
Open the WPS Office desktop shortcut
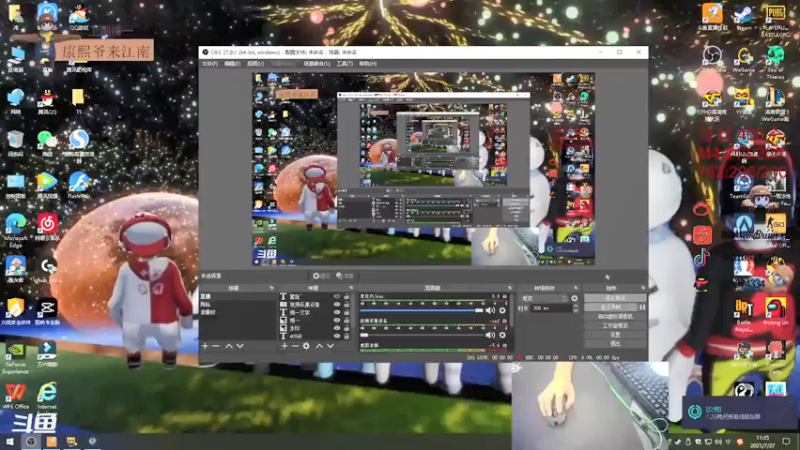click(x=15, y=396)
